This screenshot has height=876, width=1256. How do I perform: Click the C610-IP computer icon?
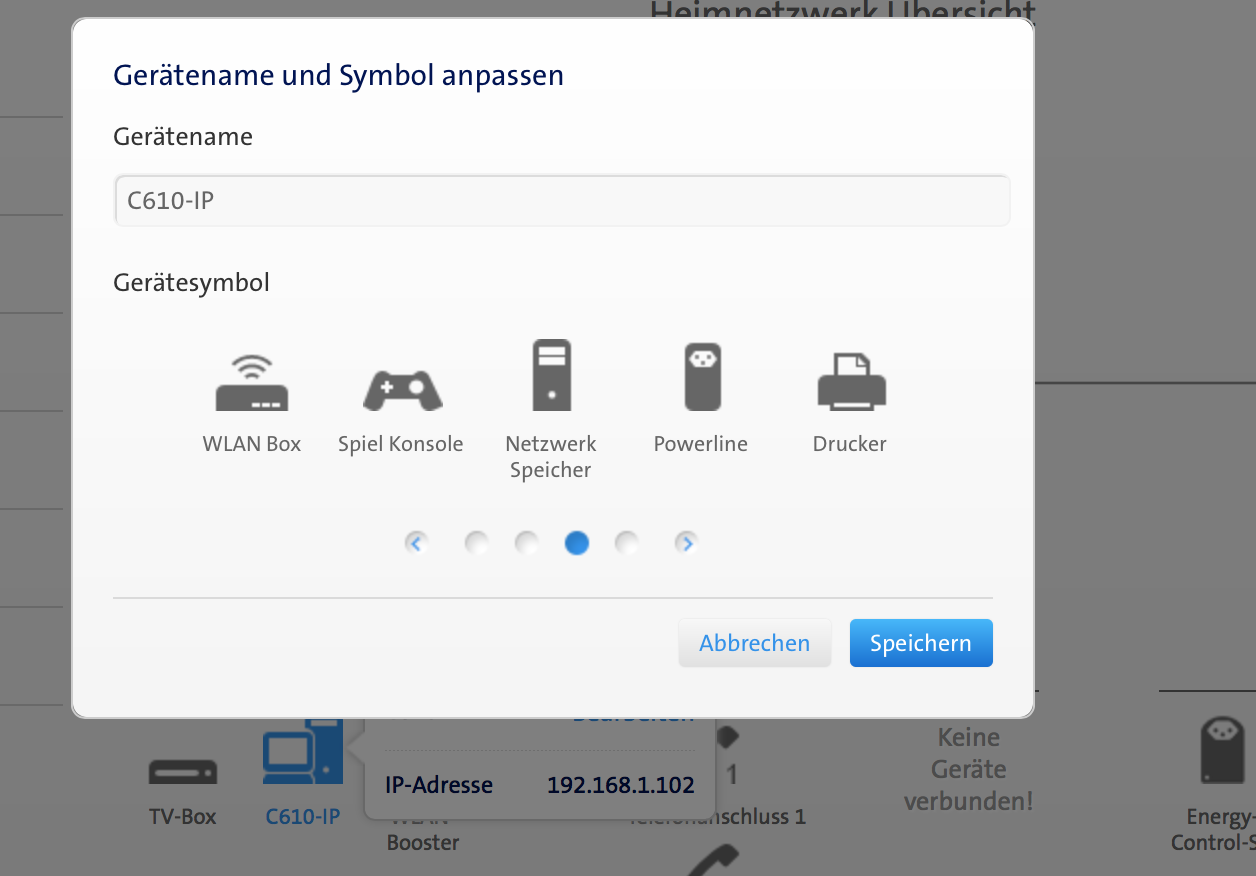(302, 754)
